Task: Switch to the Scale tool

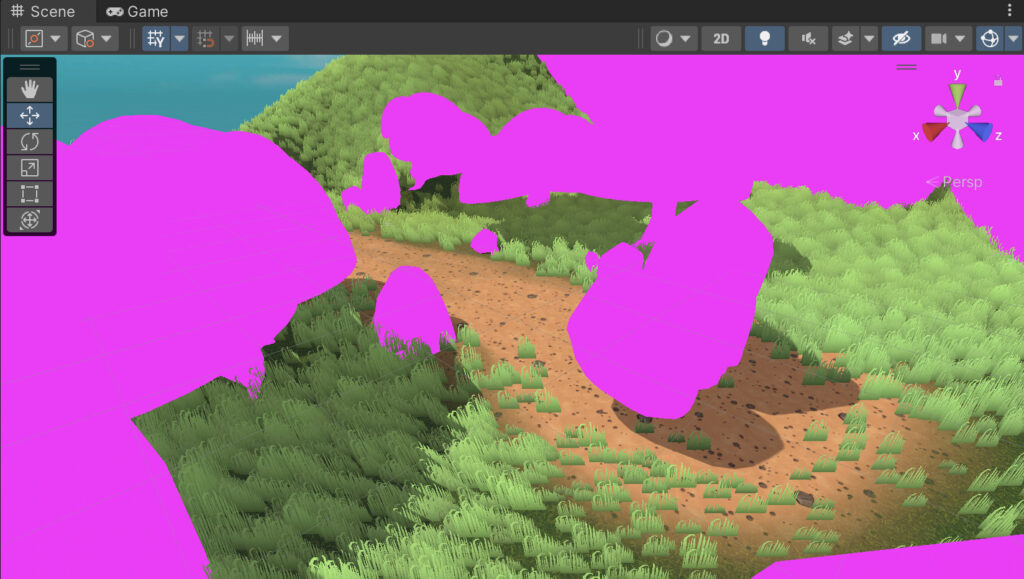Action: [x=30, y=167]
